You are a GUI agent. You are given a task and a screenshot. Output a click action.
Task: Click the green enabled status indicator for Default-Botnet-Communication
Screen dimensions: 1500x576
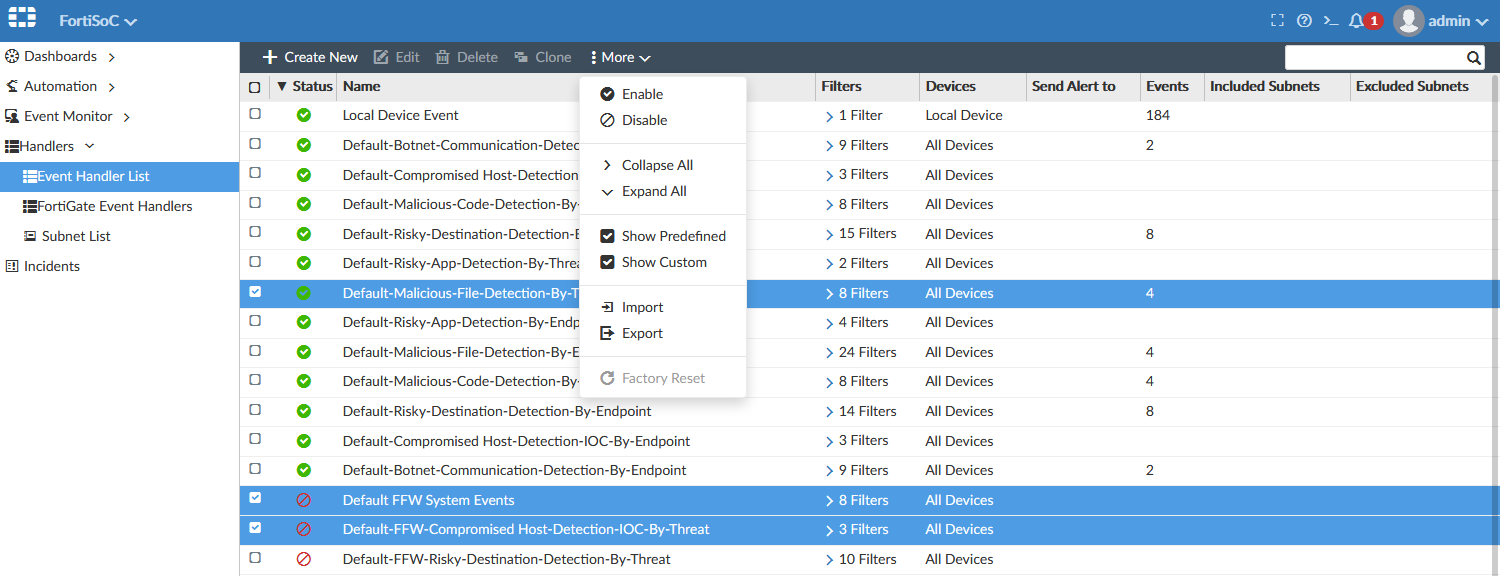click(303, 145)
